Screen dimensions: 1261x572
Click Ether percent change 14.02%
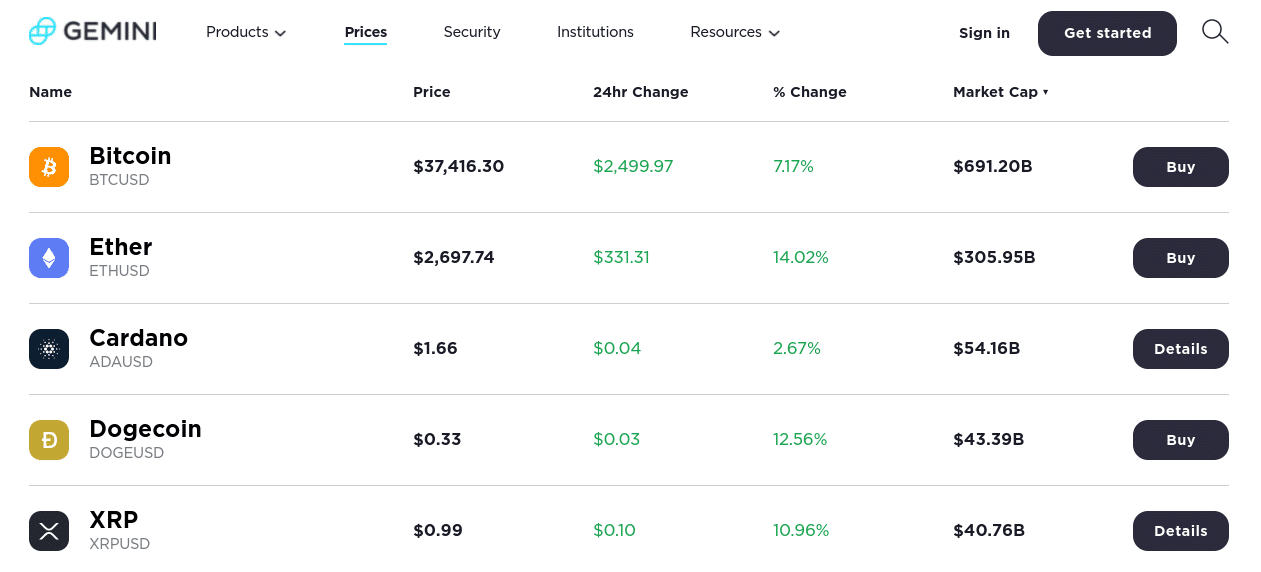coord(801,258)
